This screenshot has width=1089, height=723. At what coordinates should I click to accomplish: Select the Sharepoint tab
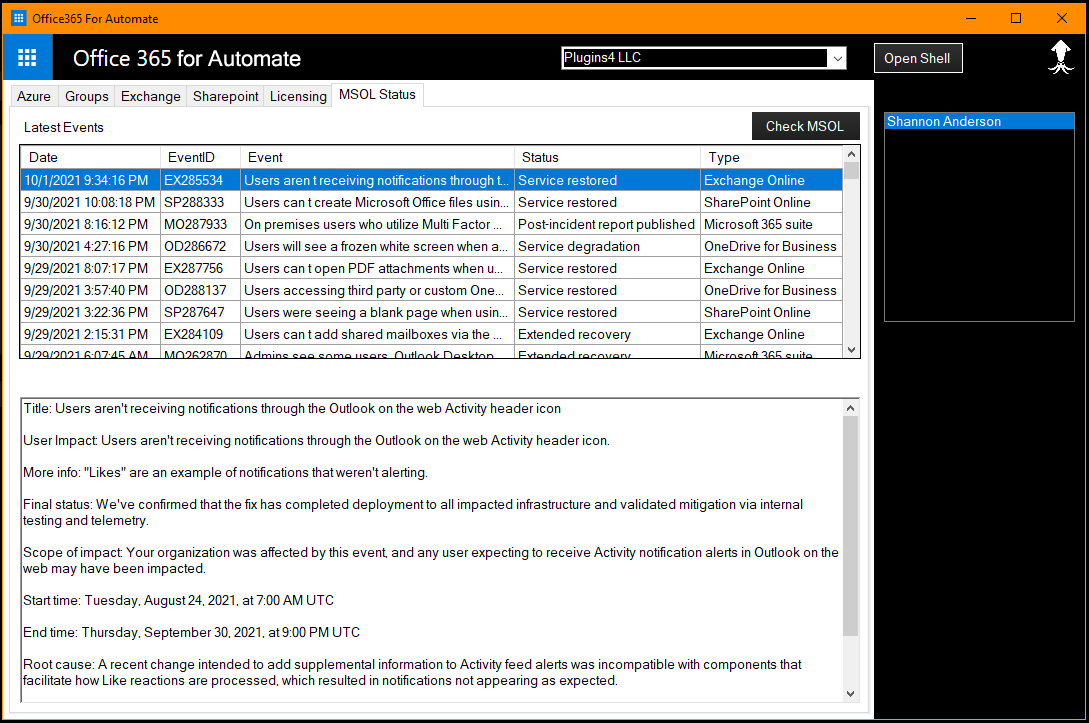tap(226, 97)
